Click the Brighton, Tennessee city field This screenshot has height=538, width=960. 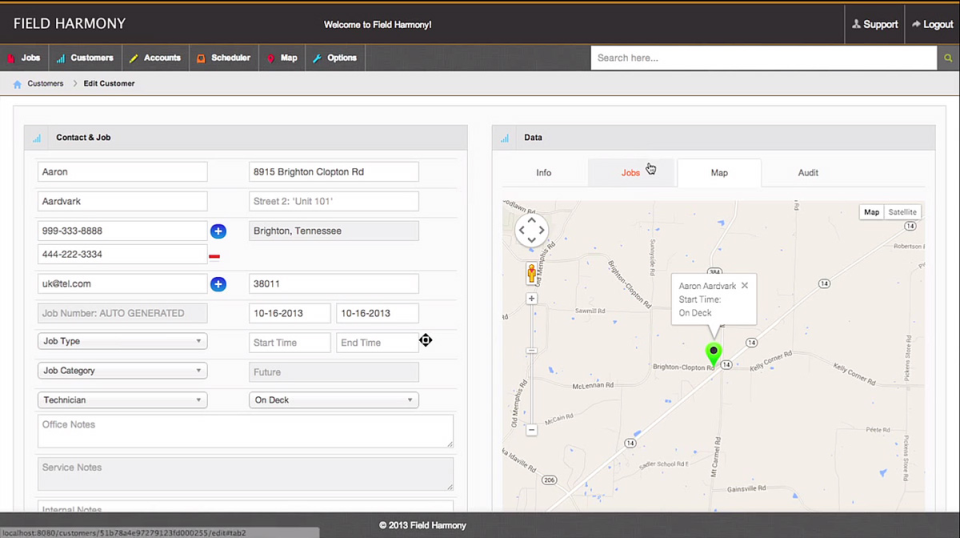[334, 231]
